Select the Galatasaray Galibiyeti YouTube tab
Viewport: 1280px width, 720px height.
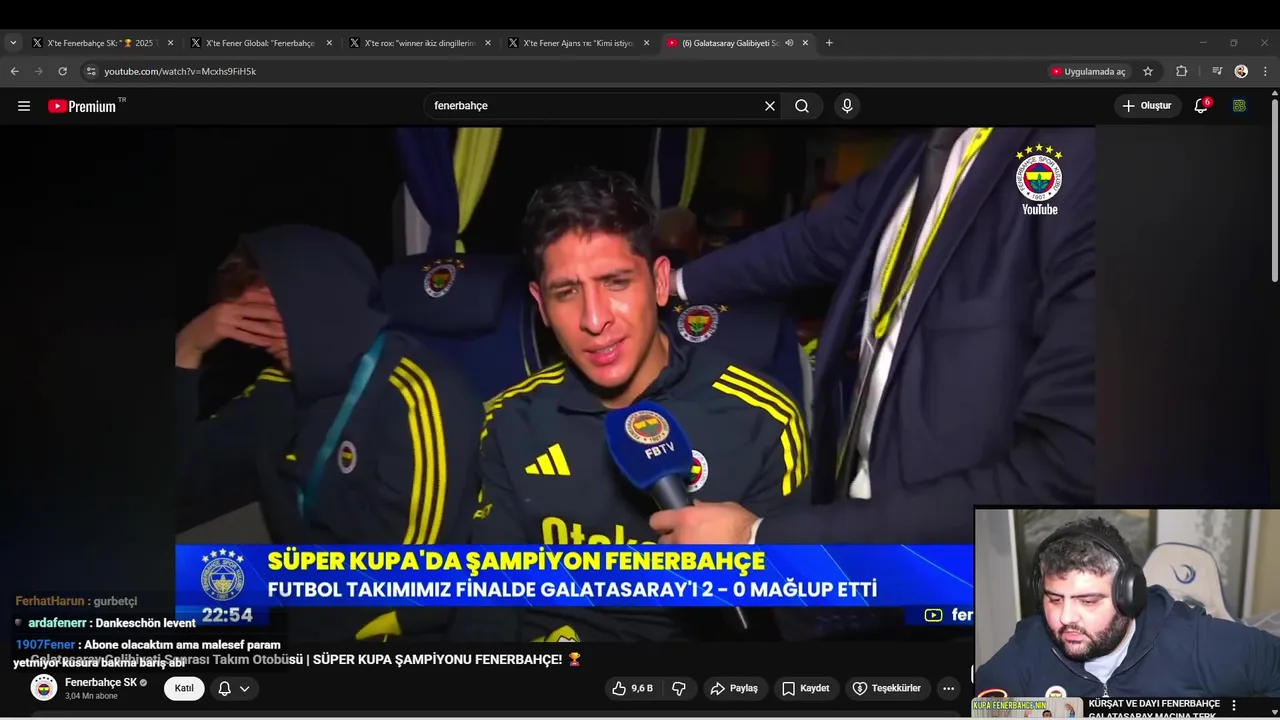pyautogui.click(x=730, y=43)
